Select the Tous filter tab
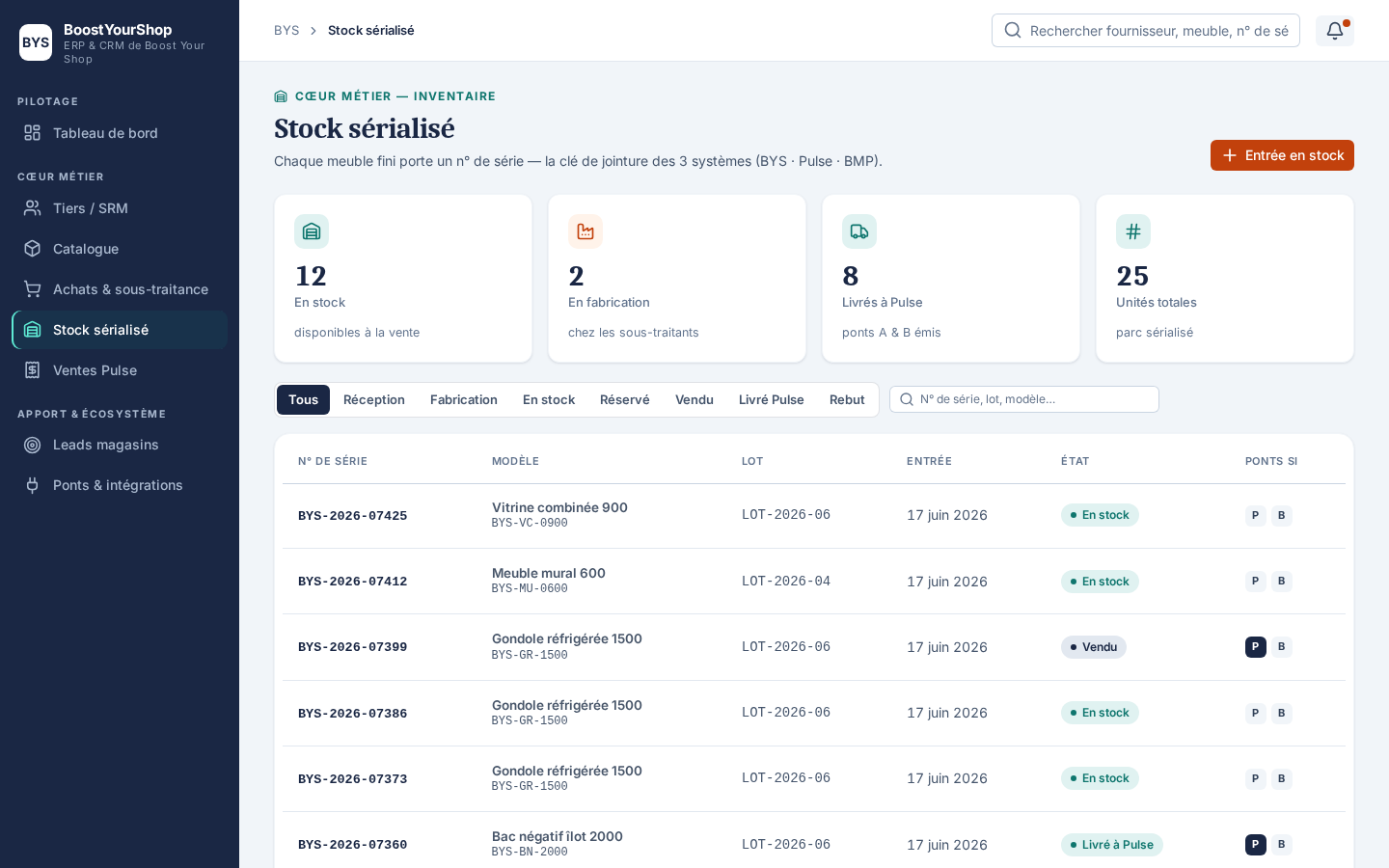The image size is (1389, 868). point(303,399)
